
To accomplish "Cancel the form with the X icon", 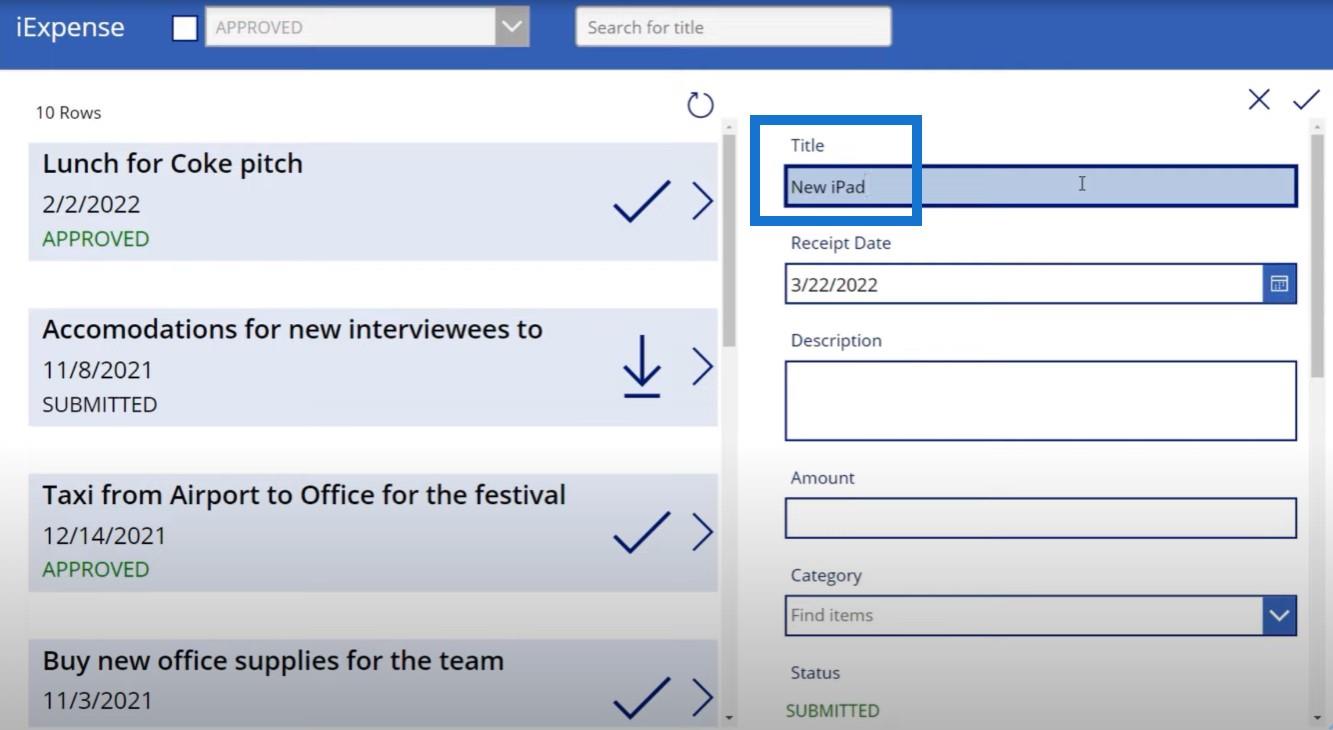I will pos(1259,99).
